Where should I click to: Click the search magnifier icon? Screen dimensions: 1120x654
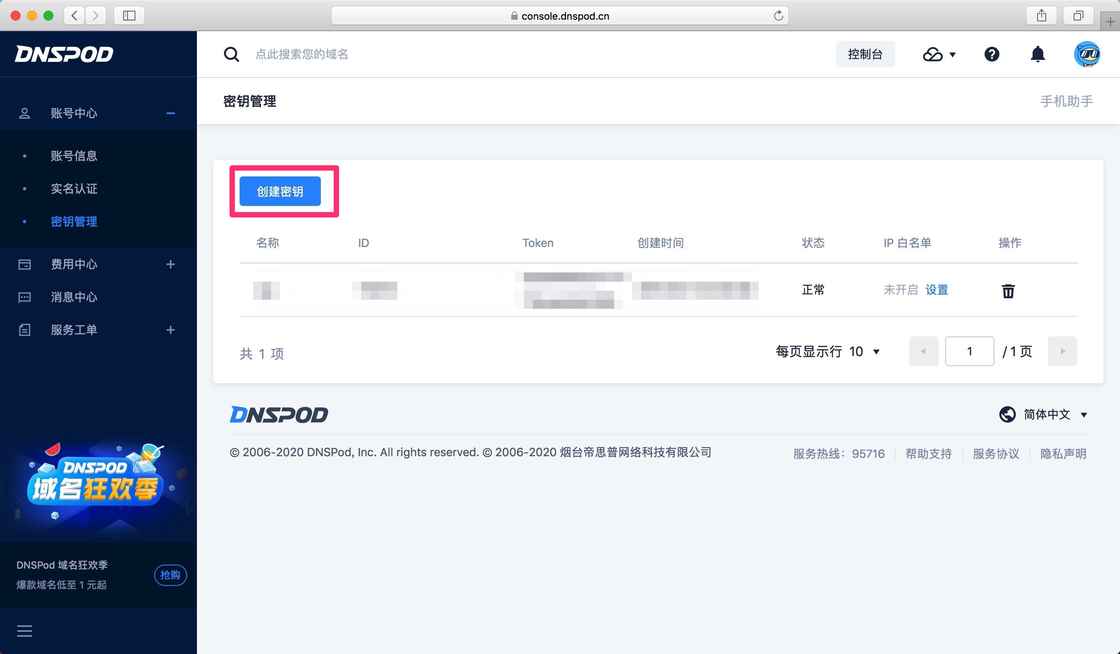[x=231, y=54]
